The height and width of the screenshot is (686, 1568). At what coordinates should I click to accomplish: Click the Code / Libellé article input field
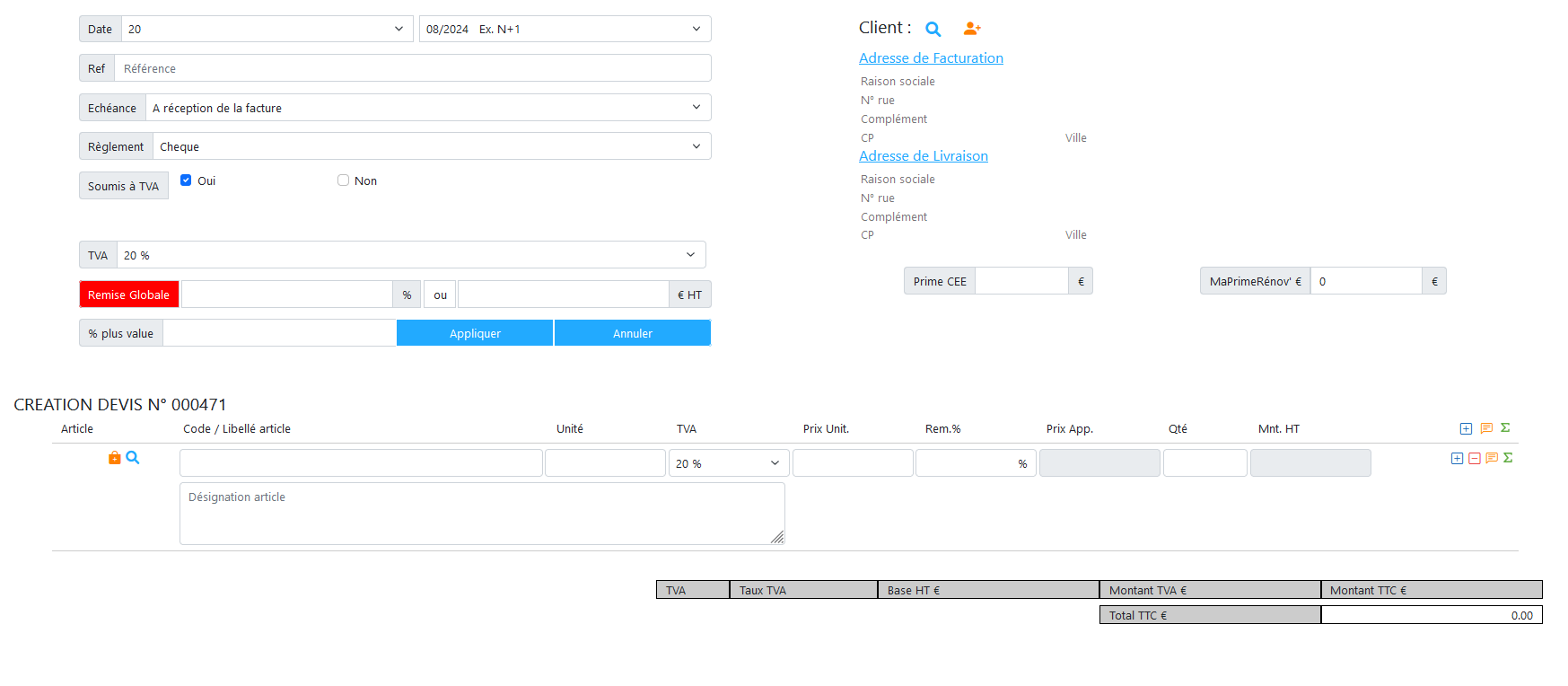tap(361, 463)
